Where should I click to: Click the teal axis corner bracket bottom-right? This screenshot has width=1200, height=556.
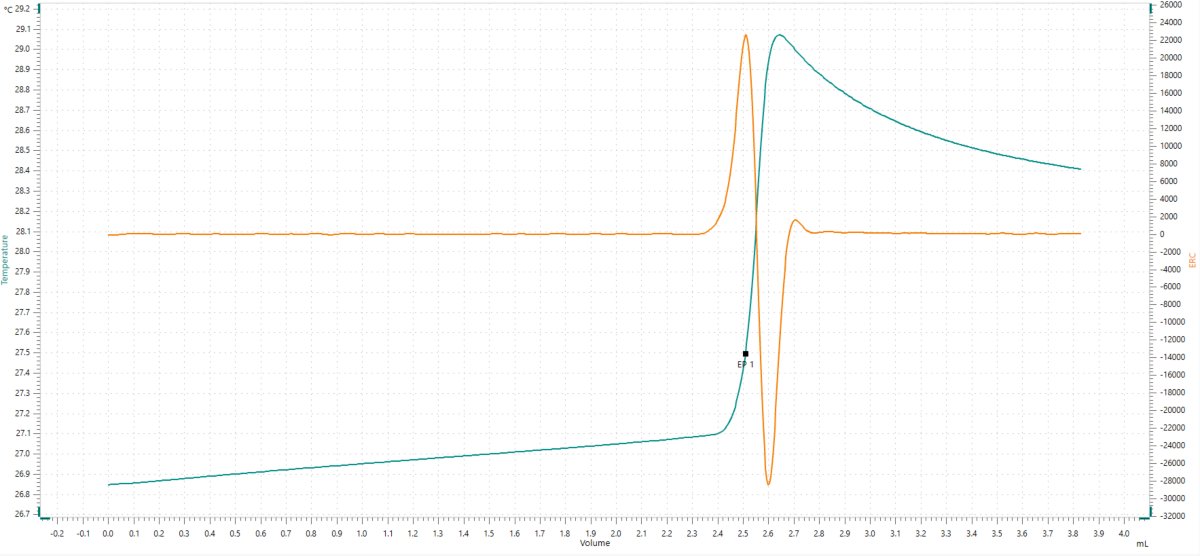click(1148, 517)
